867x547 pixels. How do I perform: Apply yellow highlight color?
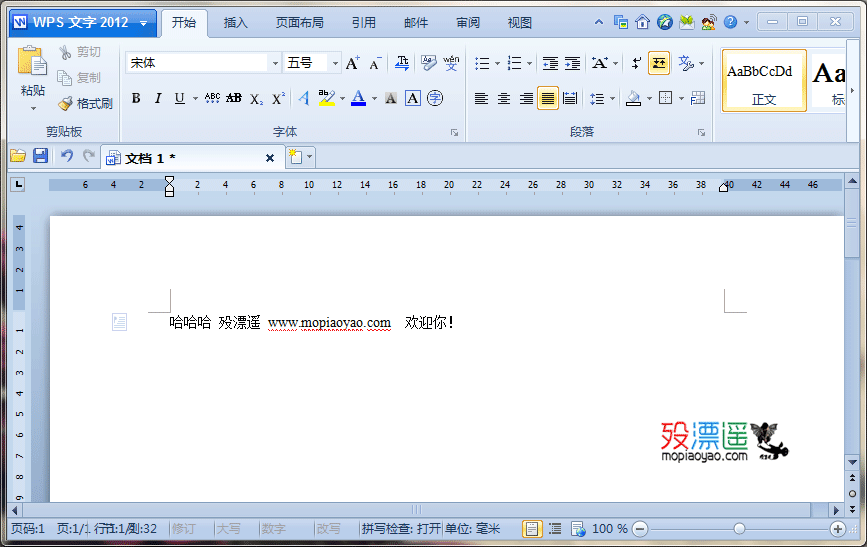tap(327, 98)
